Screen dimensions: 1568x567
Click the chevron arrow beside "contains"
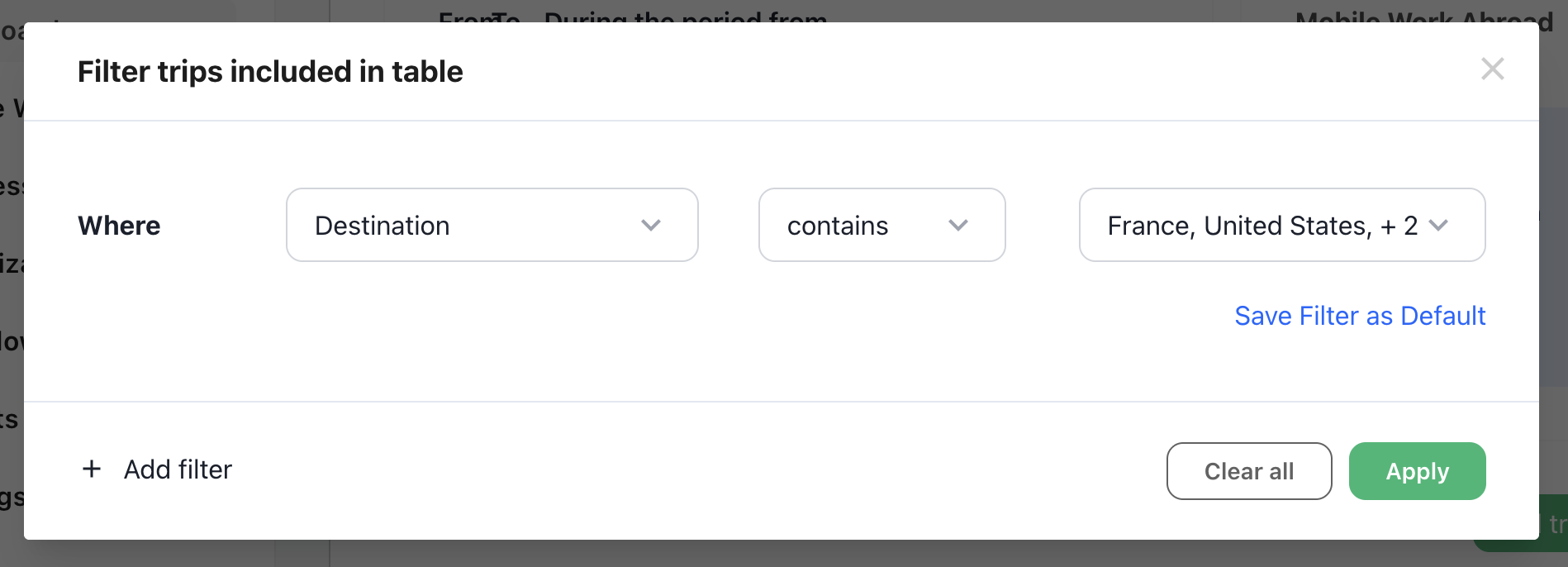coord(958,225)
